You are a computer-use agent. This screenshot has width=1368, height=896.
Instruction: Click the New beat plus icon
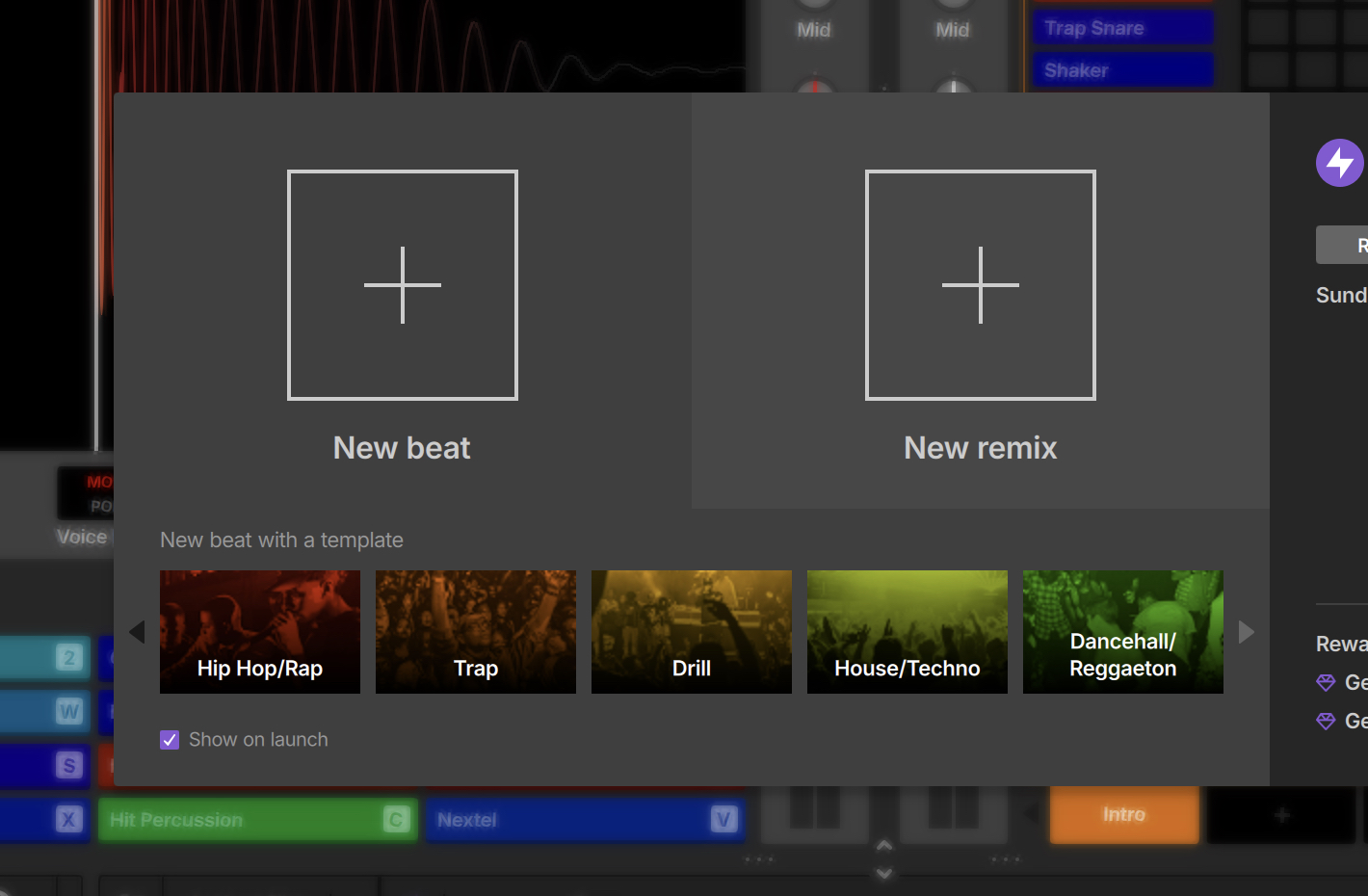(x=403, y=285)
